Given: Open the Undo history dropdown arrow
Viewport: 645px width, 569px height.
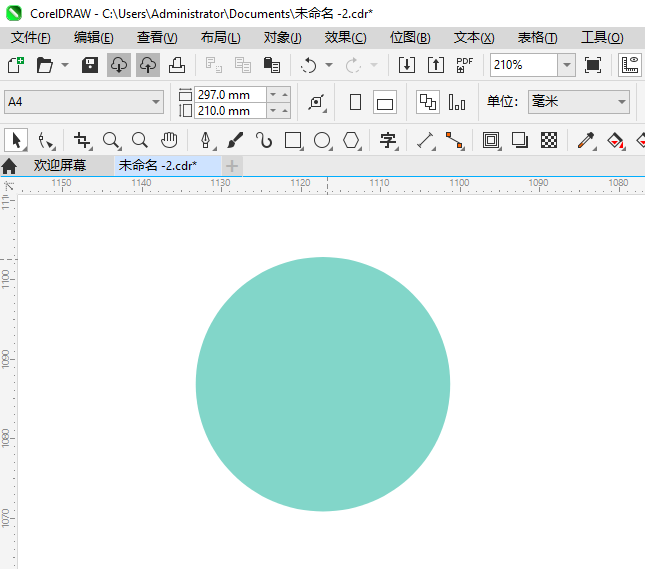Looking at the screenshot, I should 329,65.
